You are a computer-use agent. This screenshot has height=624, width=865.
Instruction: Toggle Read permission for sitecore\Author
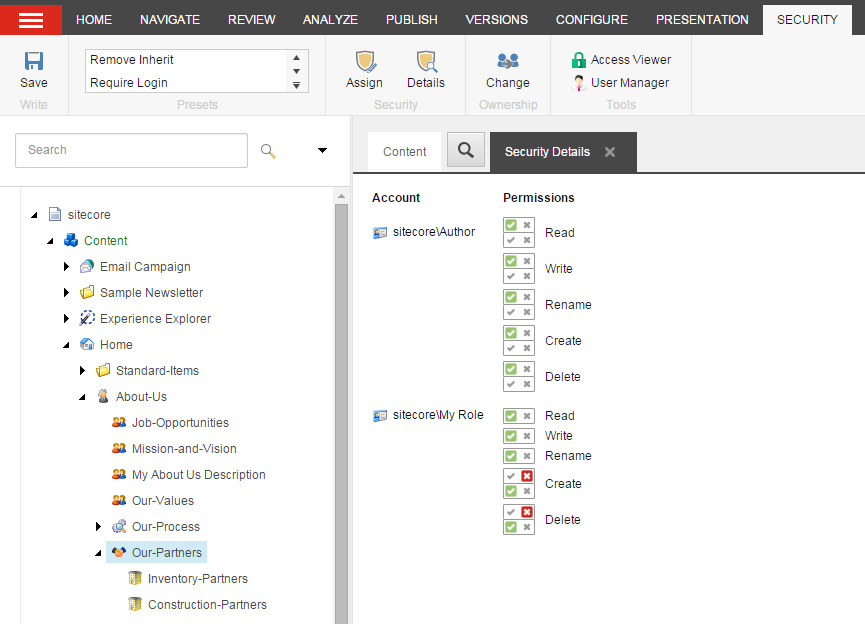[519, 233]
